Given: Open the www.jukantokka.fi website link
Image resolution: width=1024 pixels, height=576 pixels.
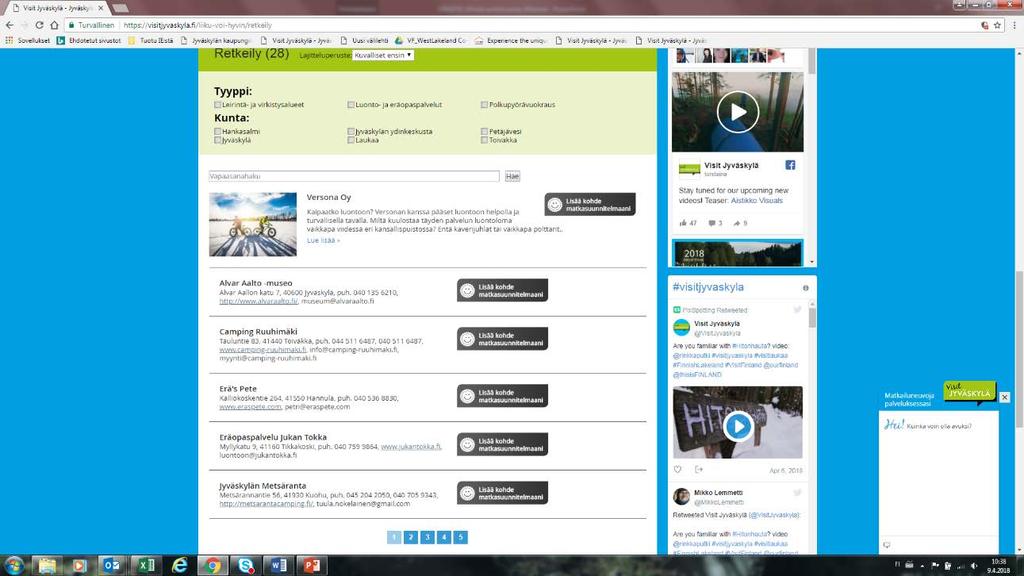Looking at the screenshot, I should coord(411,447).
